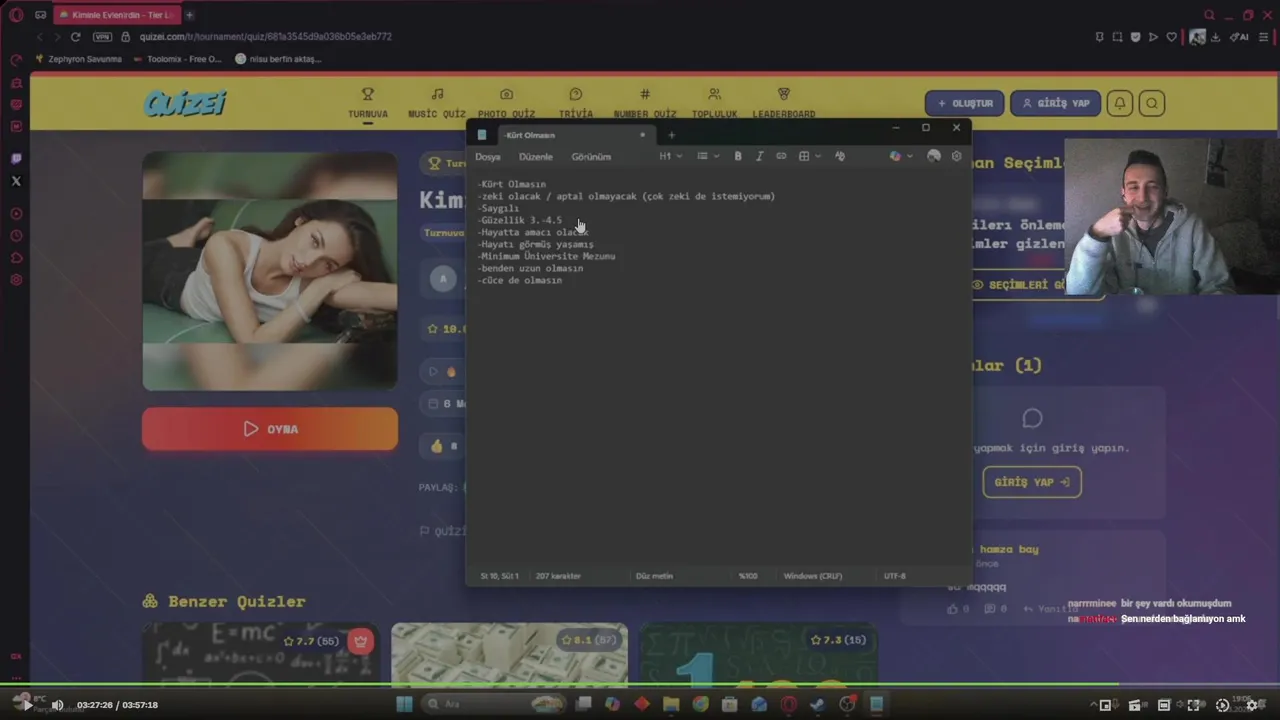Mute the video volume
The height and width of the screenshot is (720, 1280).
coord(57,704)
